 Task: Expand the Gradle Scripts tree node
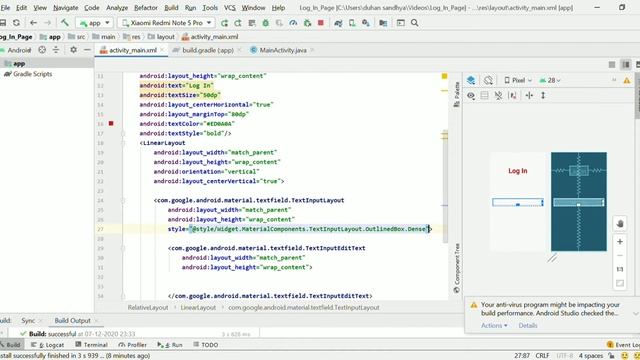point(28,74)
